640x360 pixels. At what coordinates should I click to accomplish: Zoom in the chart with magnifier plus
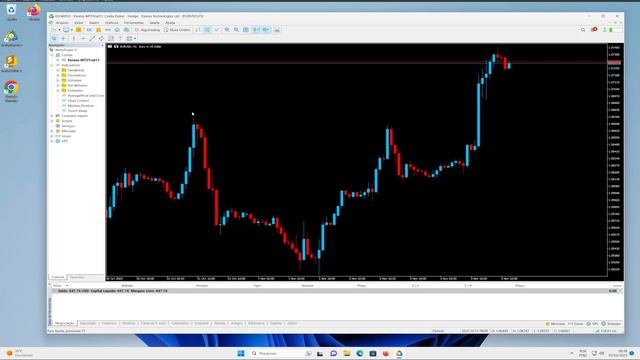(x=227, y=30)
